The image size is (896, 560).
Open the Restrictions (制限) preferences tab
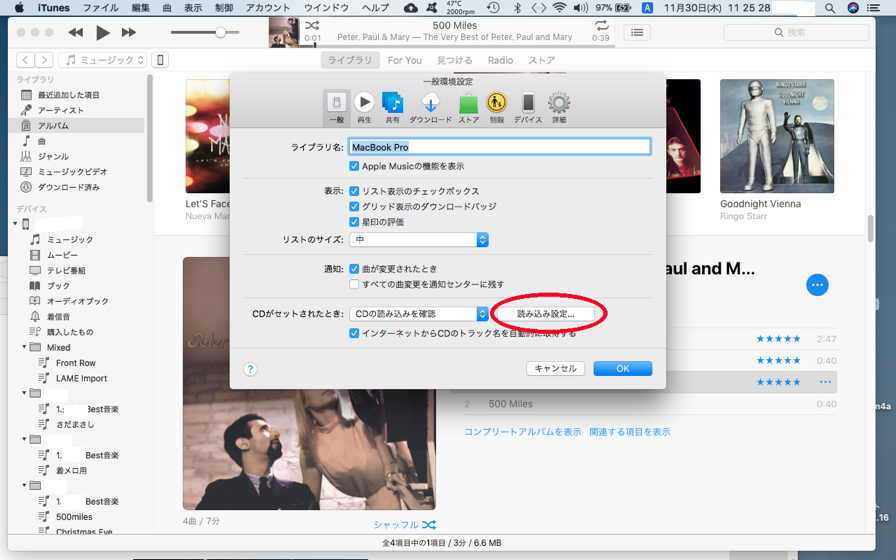coord(497,107)
